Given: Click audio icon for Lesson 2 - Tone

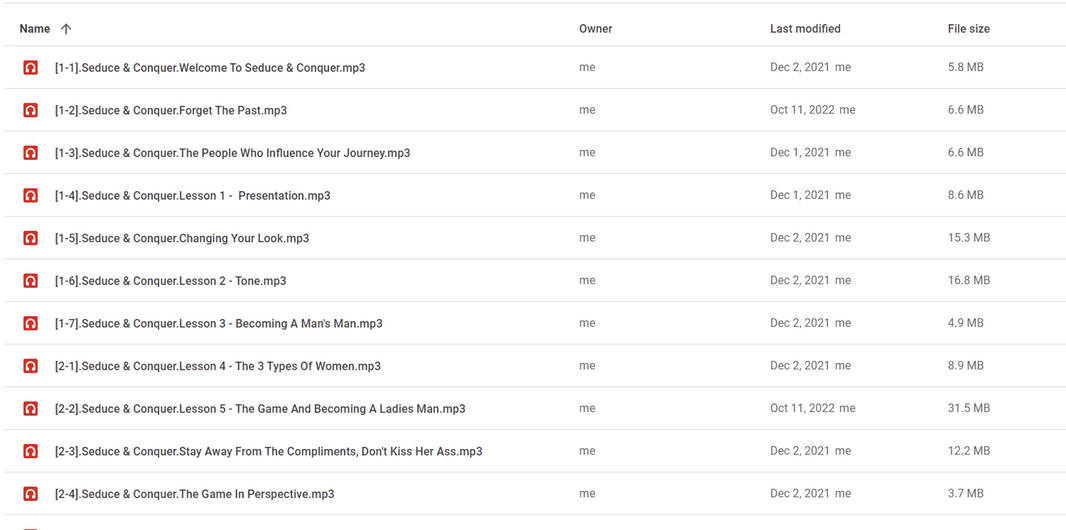Looking at the screenshot, I should (x=30, y=281).
